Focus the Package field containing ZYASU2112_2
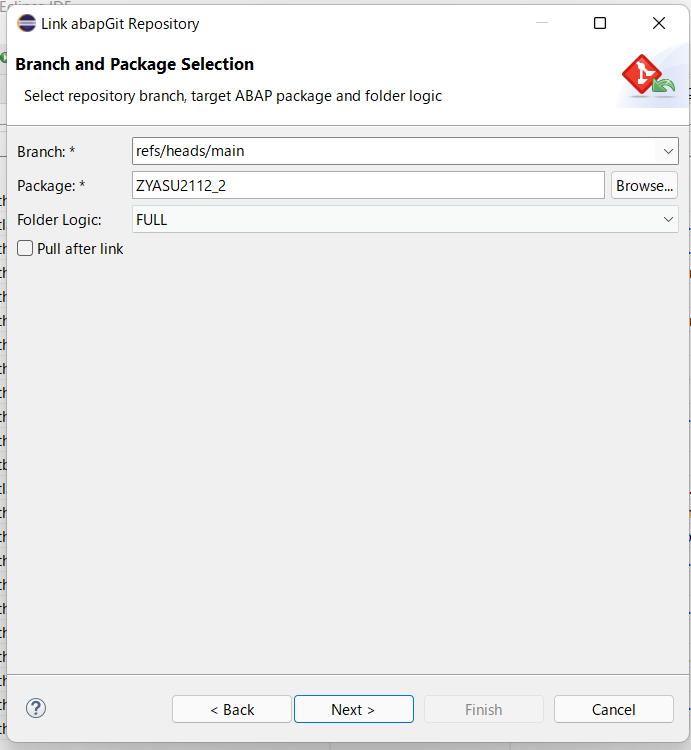The width and height of the screenshot is (691, 750). [x=368, y=185]
